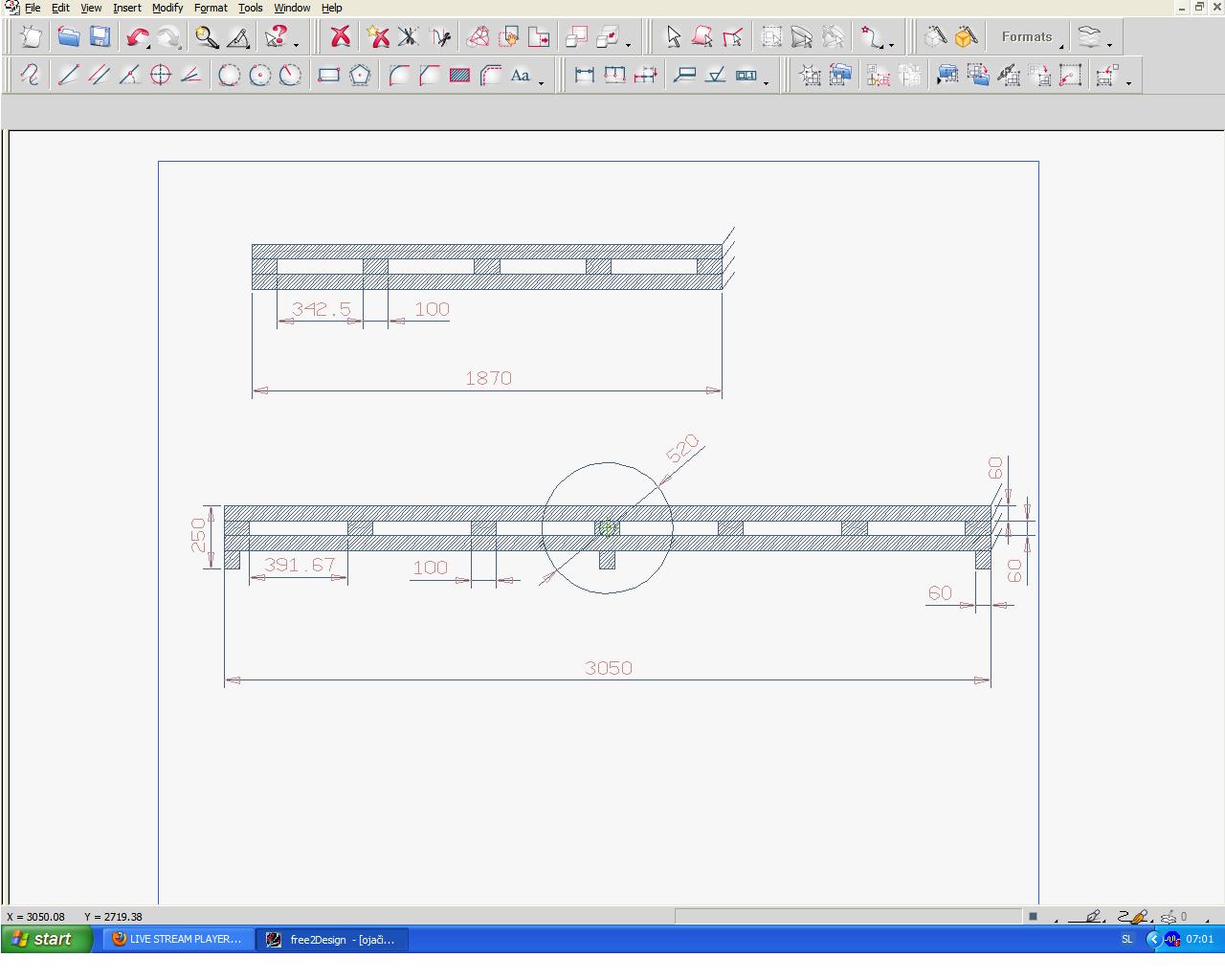Create a new document with the toolbar icon
Image resolution: width=1225 pixels, height=980 pixels.
[32, 37]
